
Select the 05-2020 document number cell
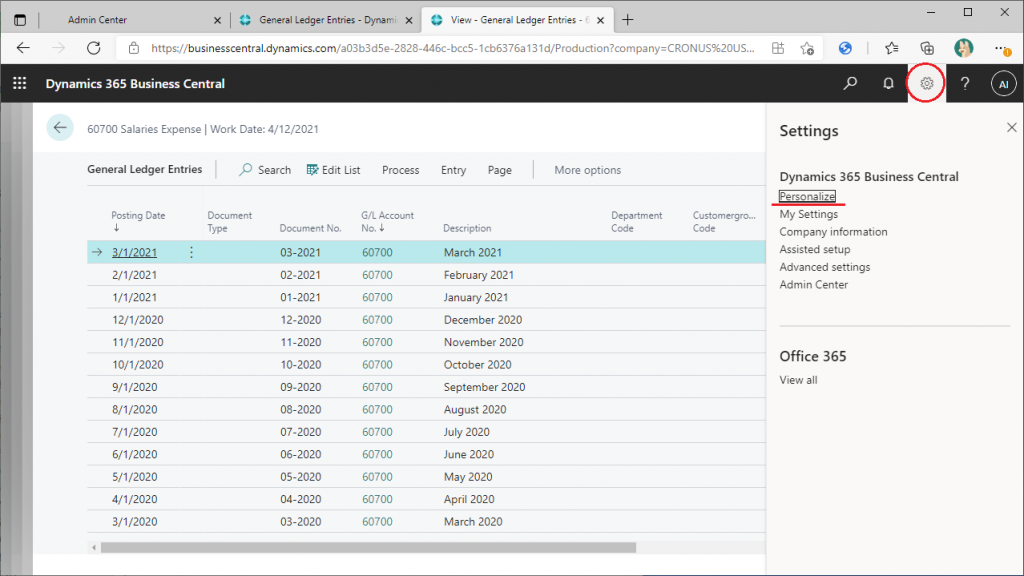(301, 477)
